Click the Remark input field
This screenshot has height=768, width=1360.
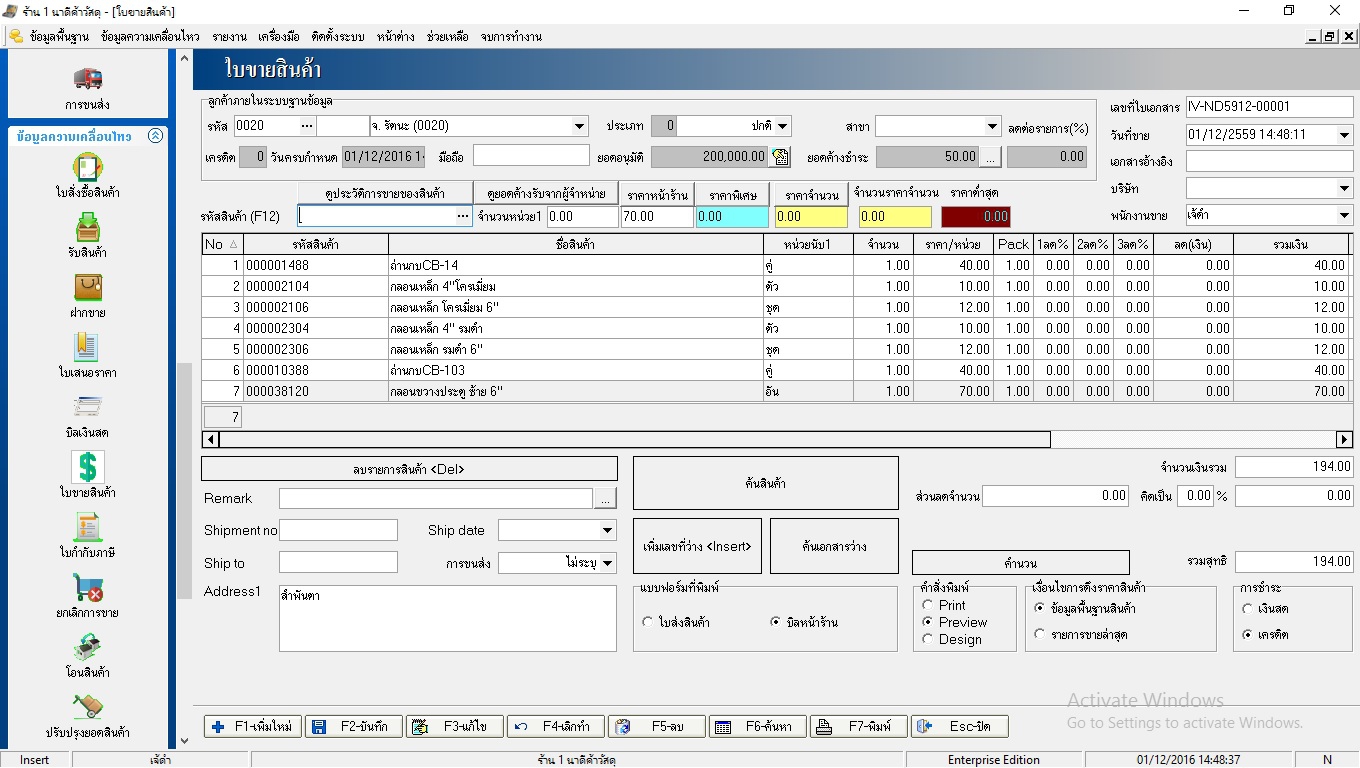435,498
